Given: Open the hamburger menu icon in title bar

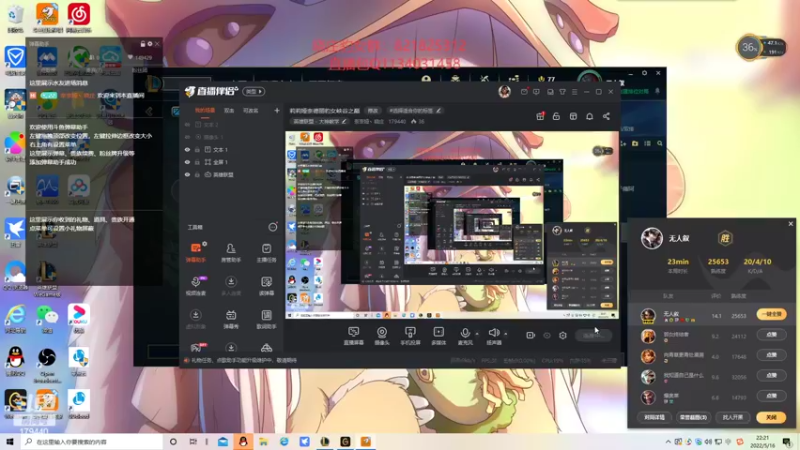Looking at the screenshot, I should (x=574, y=92).
